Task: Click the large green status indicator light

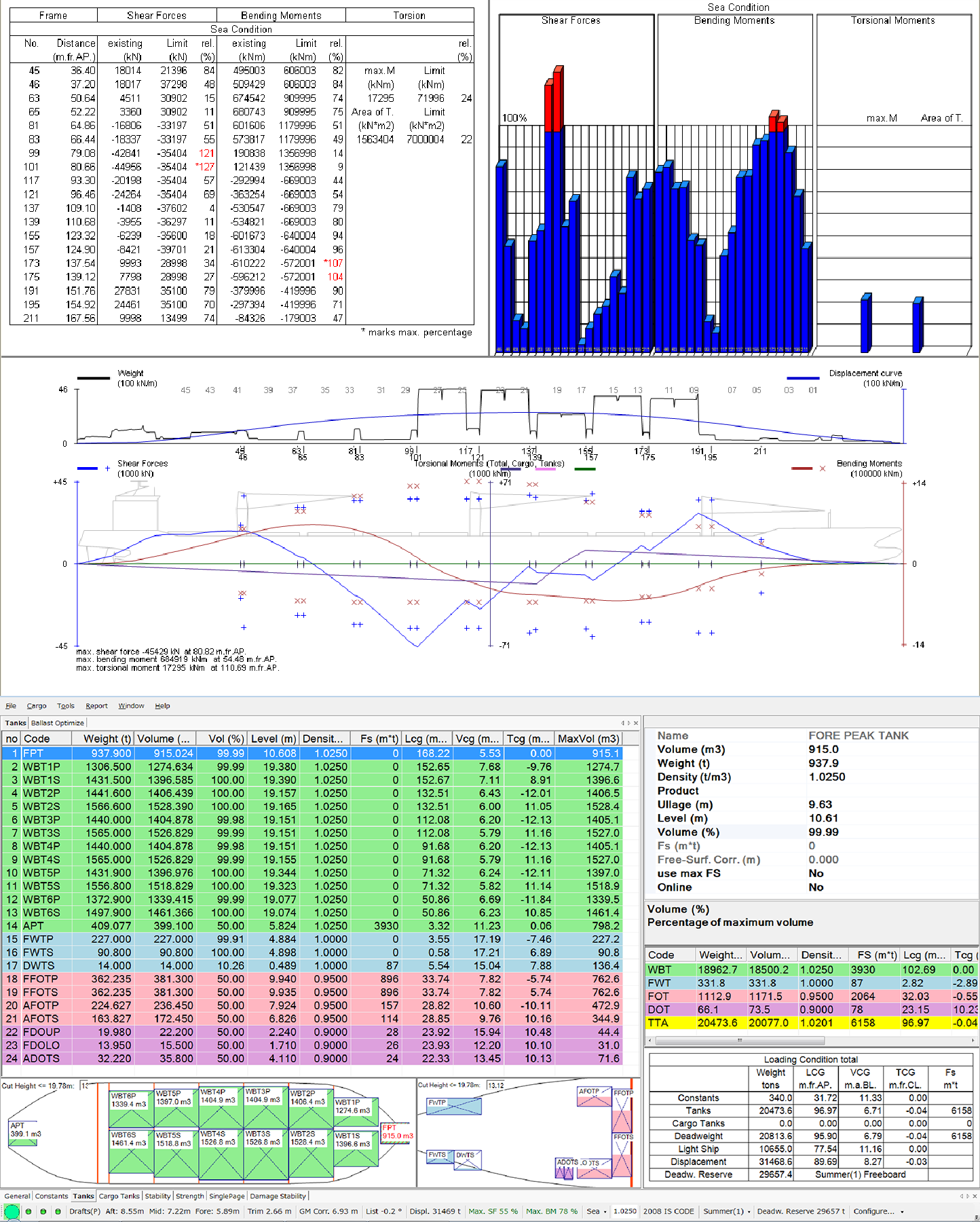Action: tap(12, 1212)
